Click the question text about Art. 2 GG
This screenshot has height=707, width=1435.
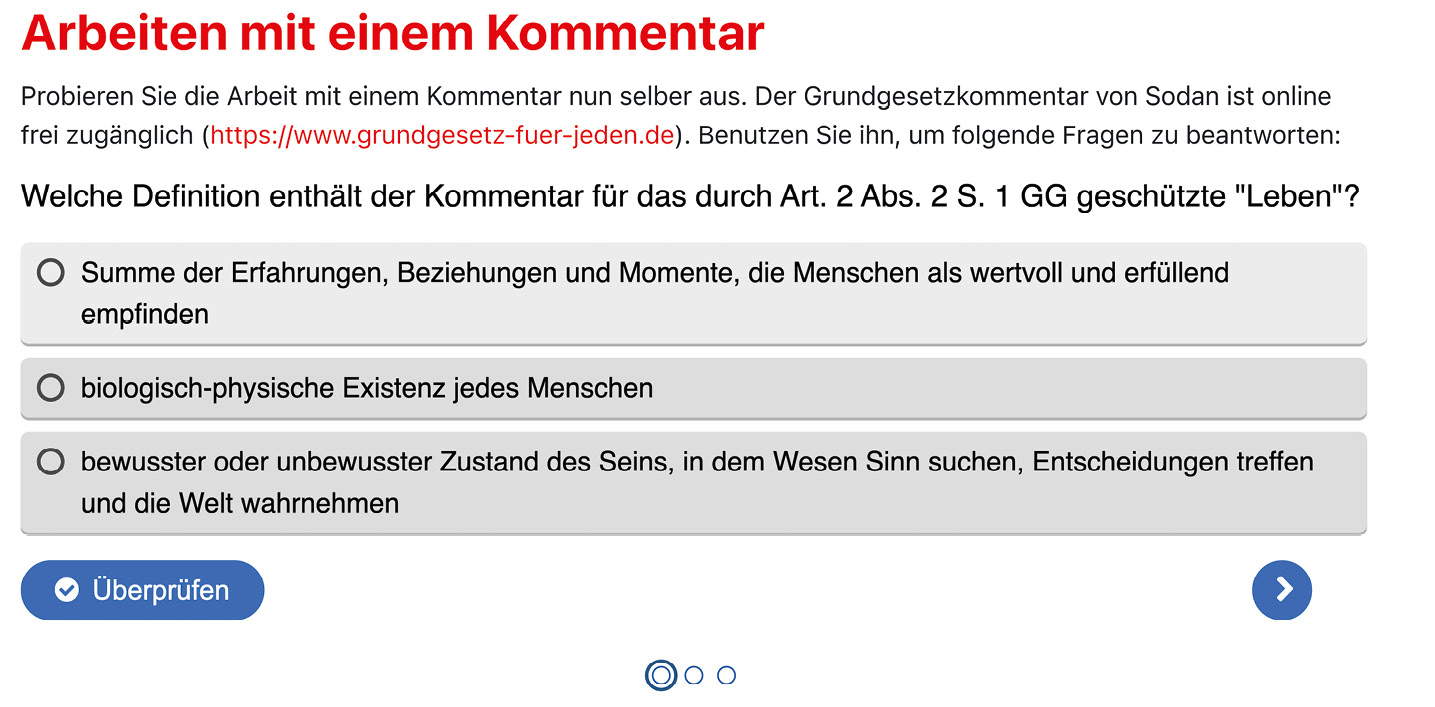pyautogui.click(x=690, y=197)
